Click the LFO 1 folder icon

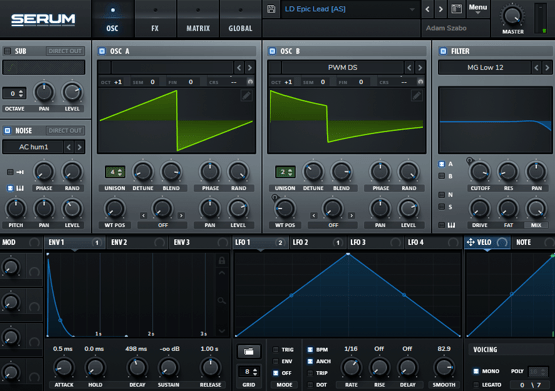point(249,351)
